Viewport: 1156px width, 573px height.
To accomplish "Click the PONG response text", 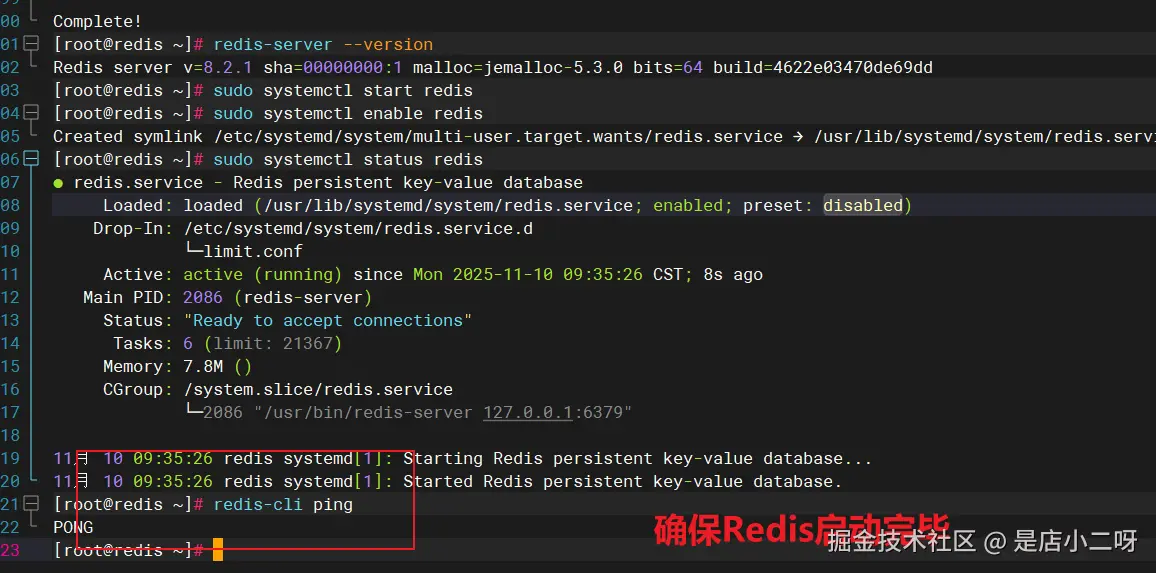I will pos(73,527).
